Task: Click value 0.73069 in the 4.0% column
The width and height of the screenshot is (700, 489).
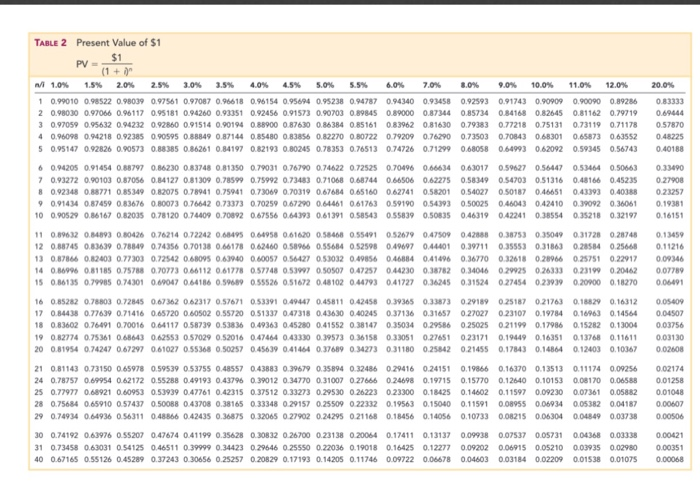Action: [x=264, y=192]
